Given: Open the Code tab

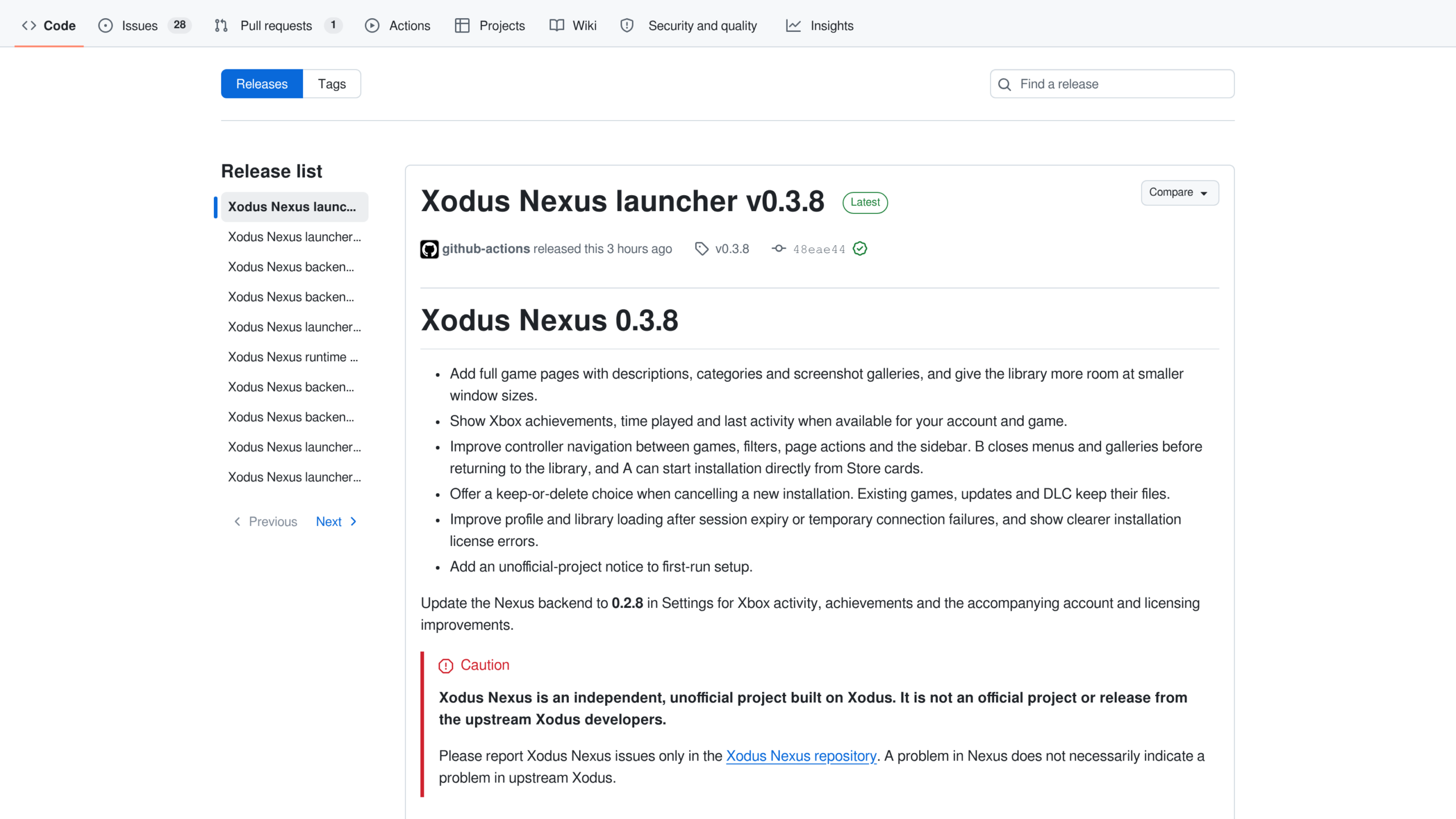Looking at the screenshot, I should tap(49, 26).
